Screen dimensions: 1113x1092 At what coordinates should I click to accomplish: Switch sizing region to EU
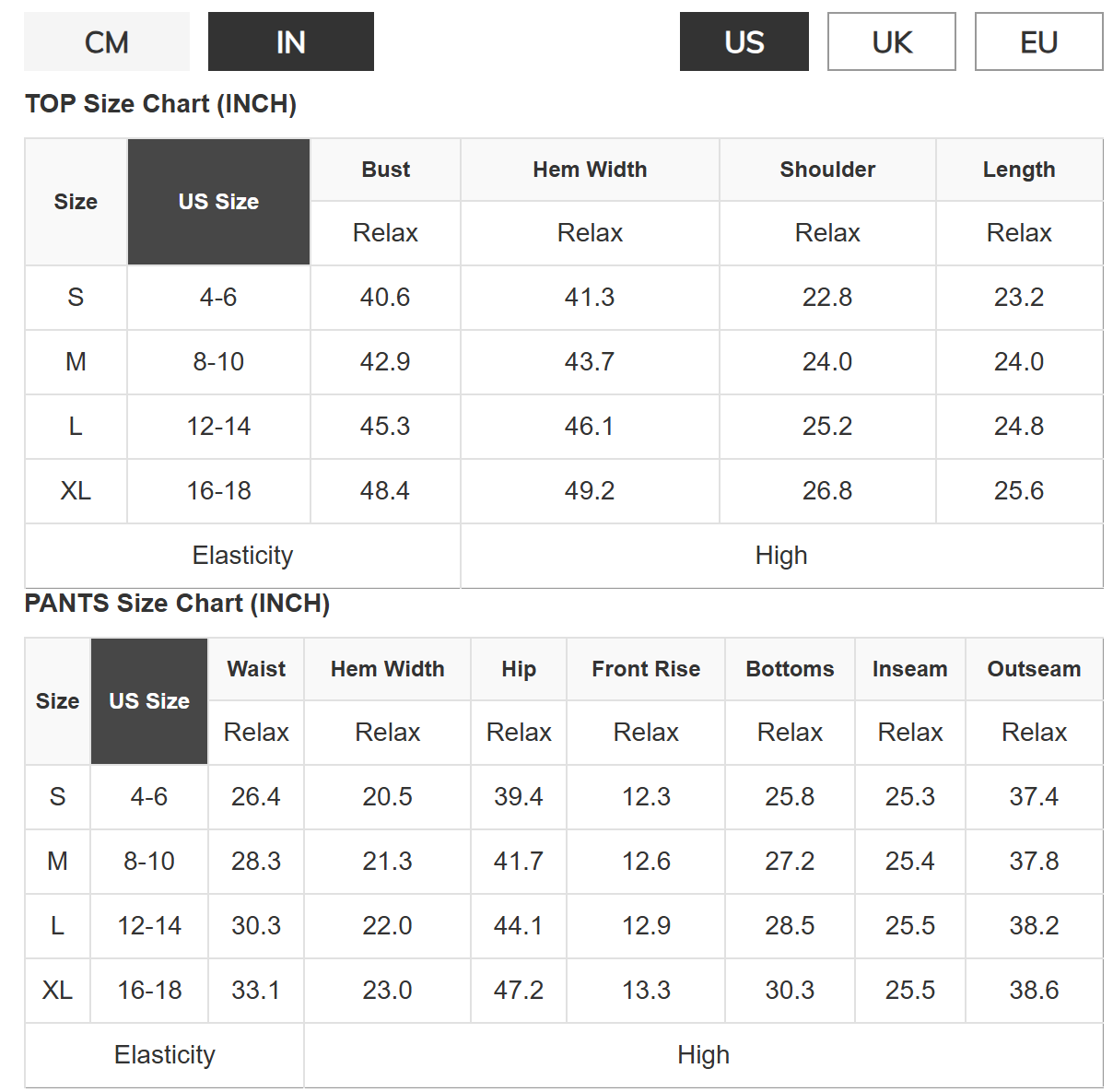tap(1039, 41)
